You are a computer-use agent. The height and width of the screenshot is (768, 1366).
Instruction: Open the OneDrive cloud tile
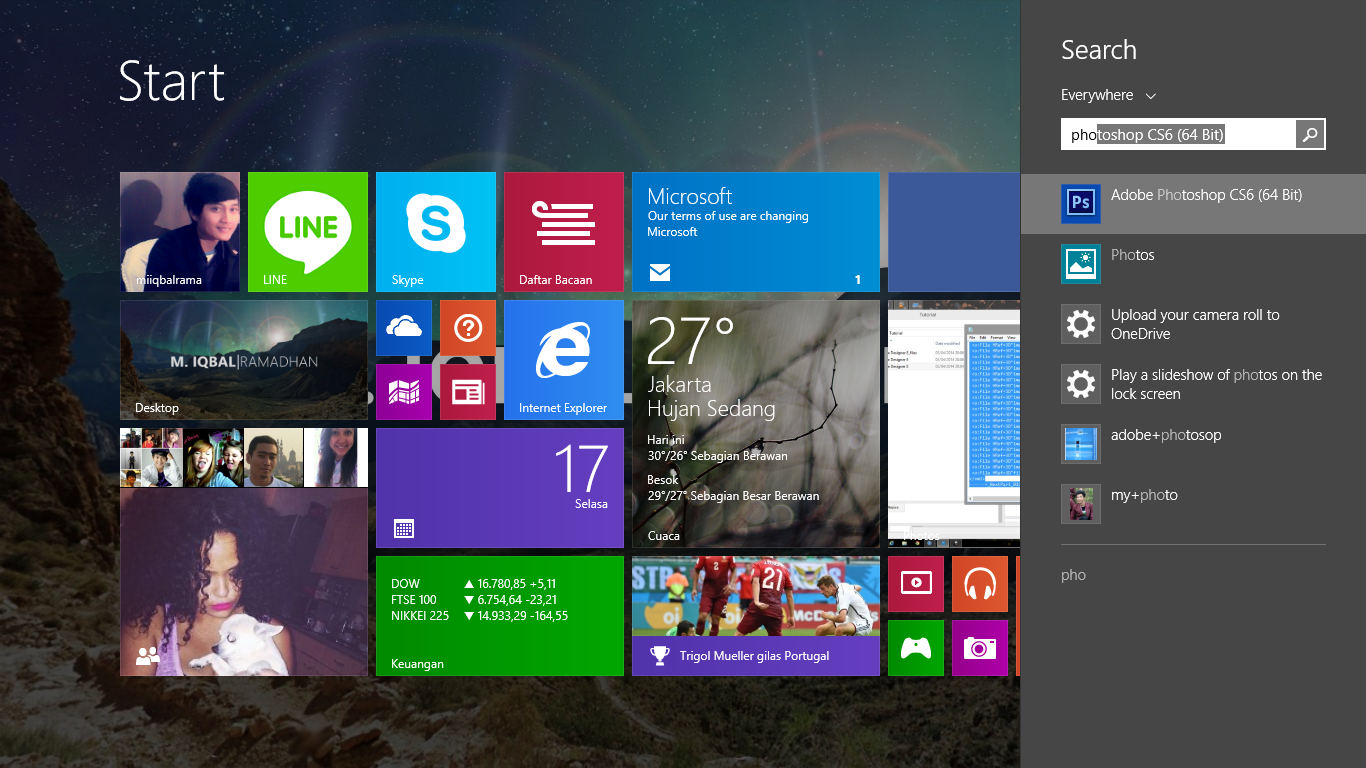pos(404,328)
